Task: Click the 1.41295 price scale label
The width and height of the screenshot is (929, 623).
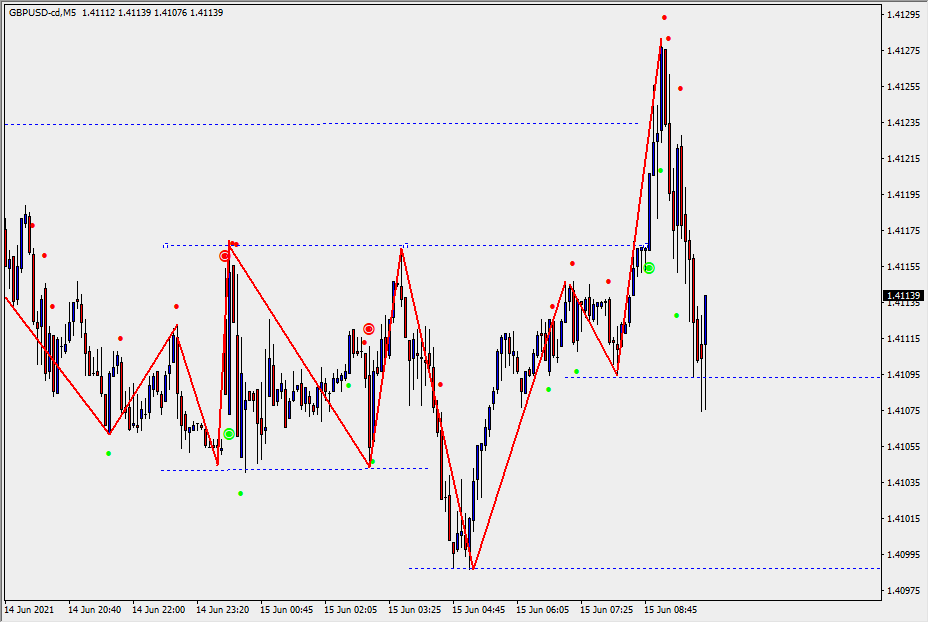Action: tap(903, 14)
